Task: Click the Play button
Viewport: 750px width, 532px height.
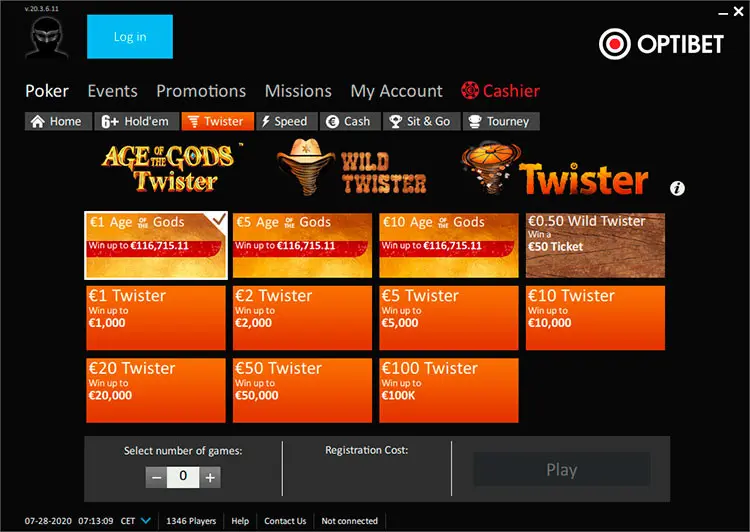Action: coord(562,470)
